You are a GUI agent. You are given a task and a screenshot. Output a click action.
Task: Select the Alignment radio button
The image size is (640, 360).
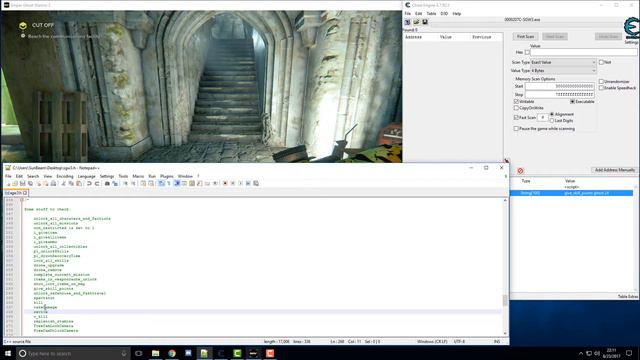(552, 114)
